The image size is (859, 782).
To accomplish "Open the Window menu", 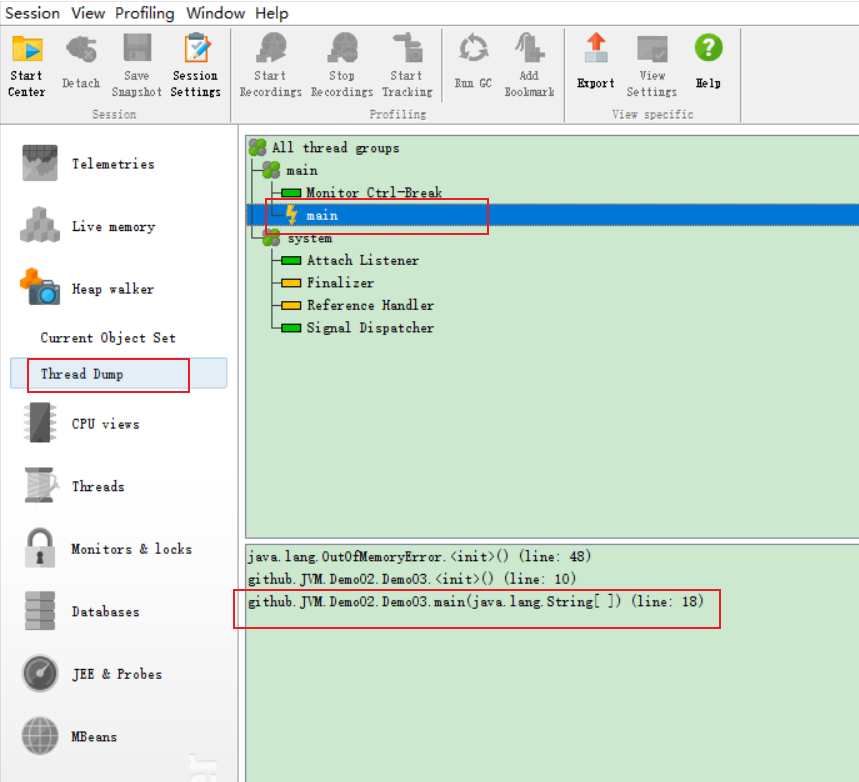I will 215,13.
